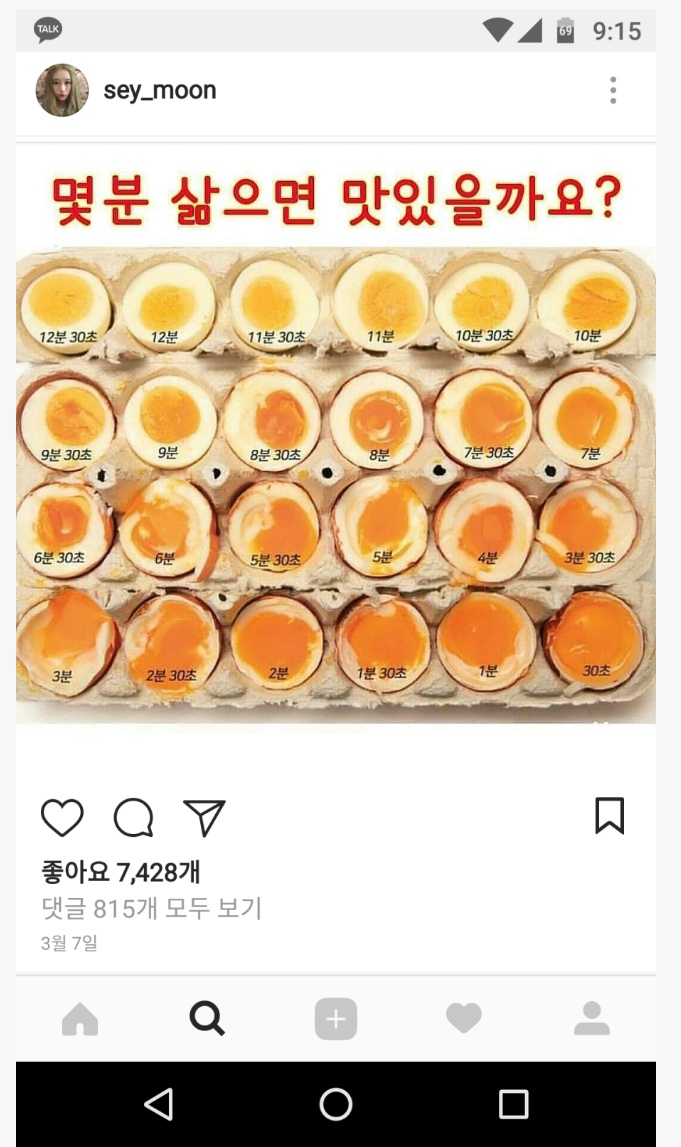Share post with paper plane icon
Image resolution: width=681 pixels, height=1147 pixels.
click(x=204, y=817)
